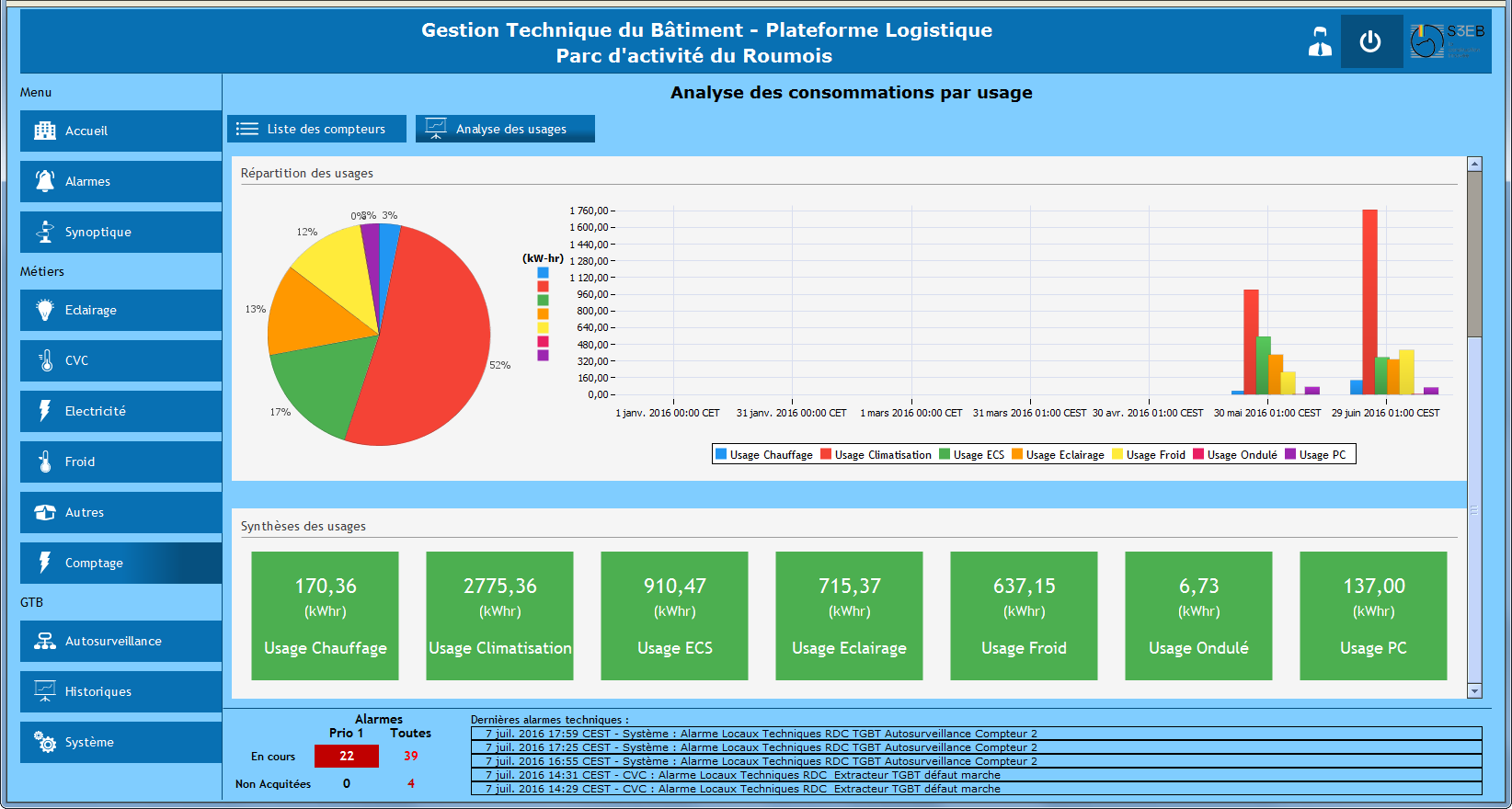Screen dimensions: 1512x809
Task: Switch to Analyse des usages tab
Action: pos(505,129)
